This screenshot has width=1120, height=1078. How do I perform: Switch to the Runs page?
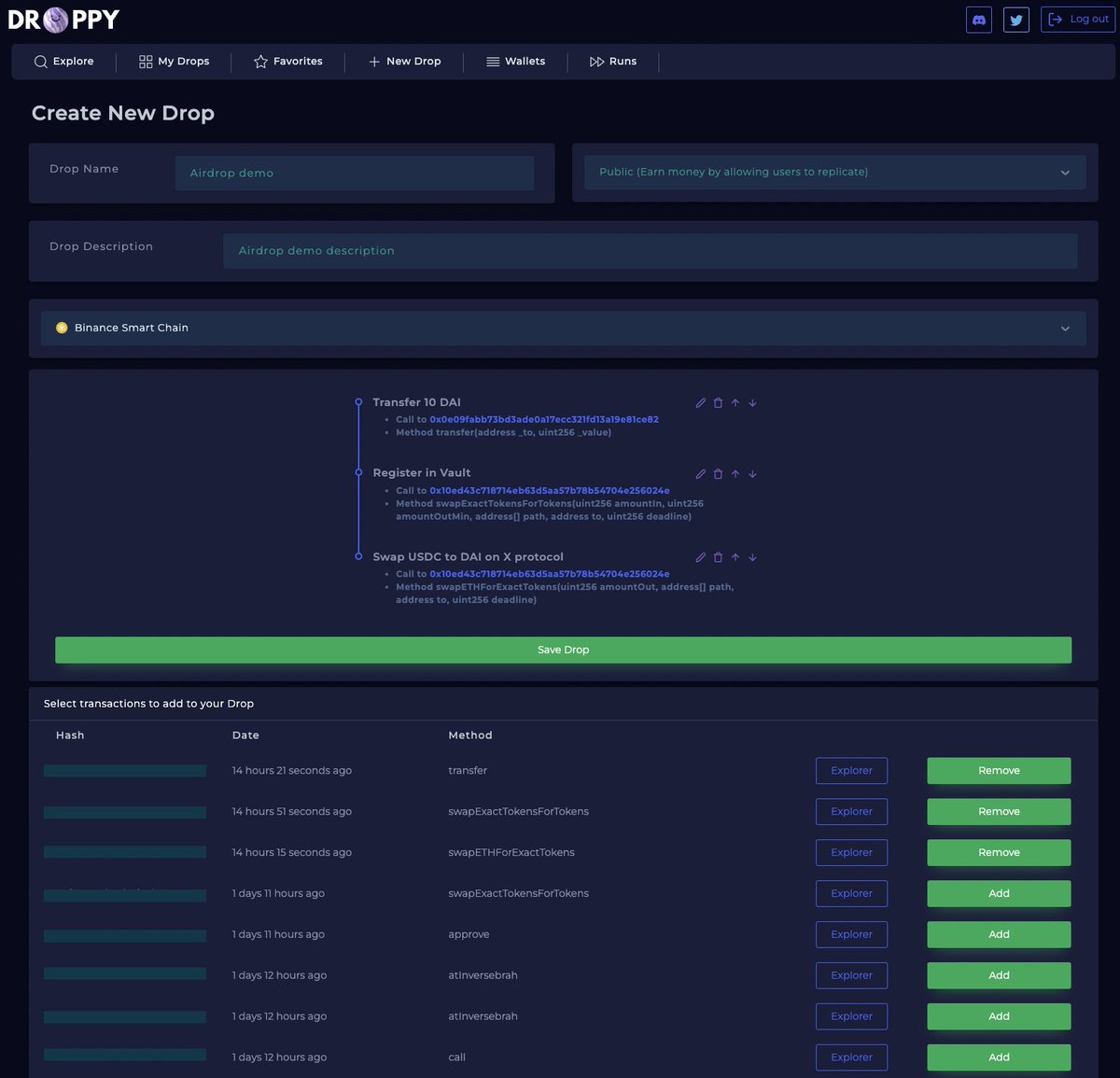613,62
